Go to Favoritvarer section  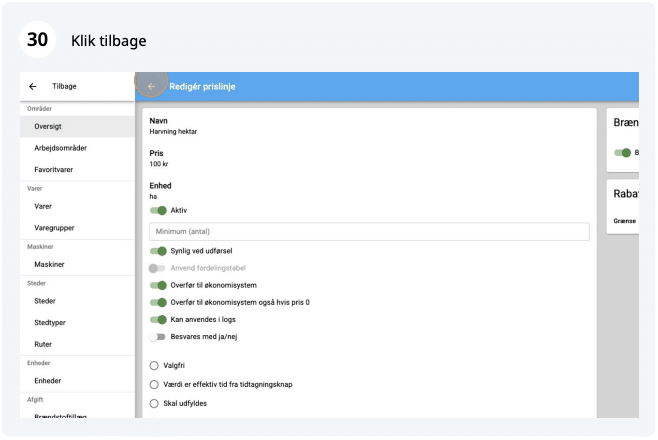point(53,170)
